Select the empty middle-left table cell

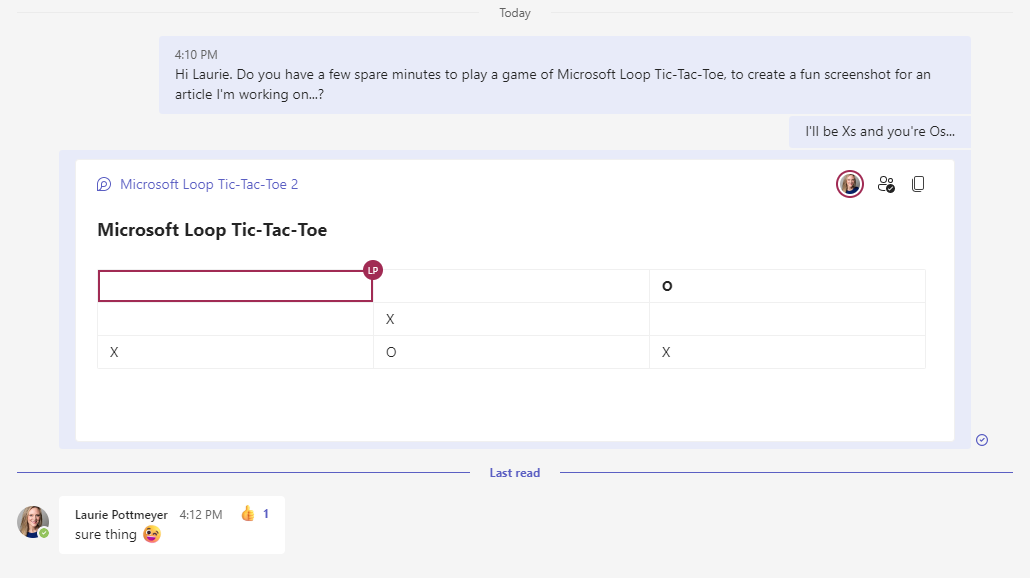point(235,319)
